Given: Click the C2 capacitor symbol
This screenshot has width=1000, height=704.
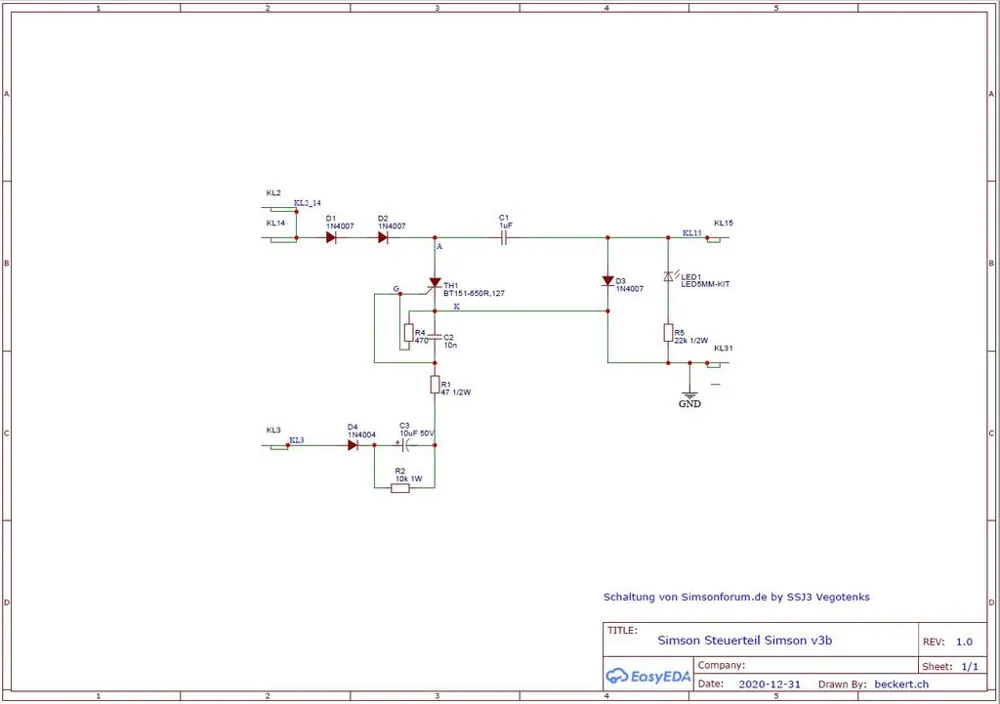Looking at the screenshot, I should (x=435, y=337).
